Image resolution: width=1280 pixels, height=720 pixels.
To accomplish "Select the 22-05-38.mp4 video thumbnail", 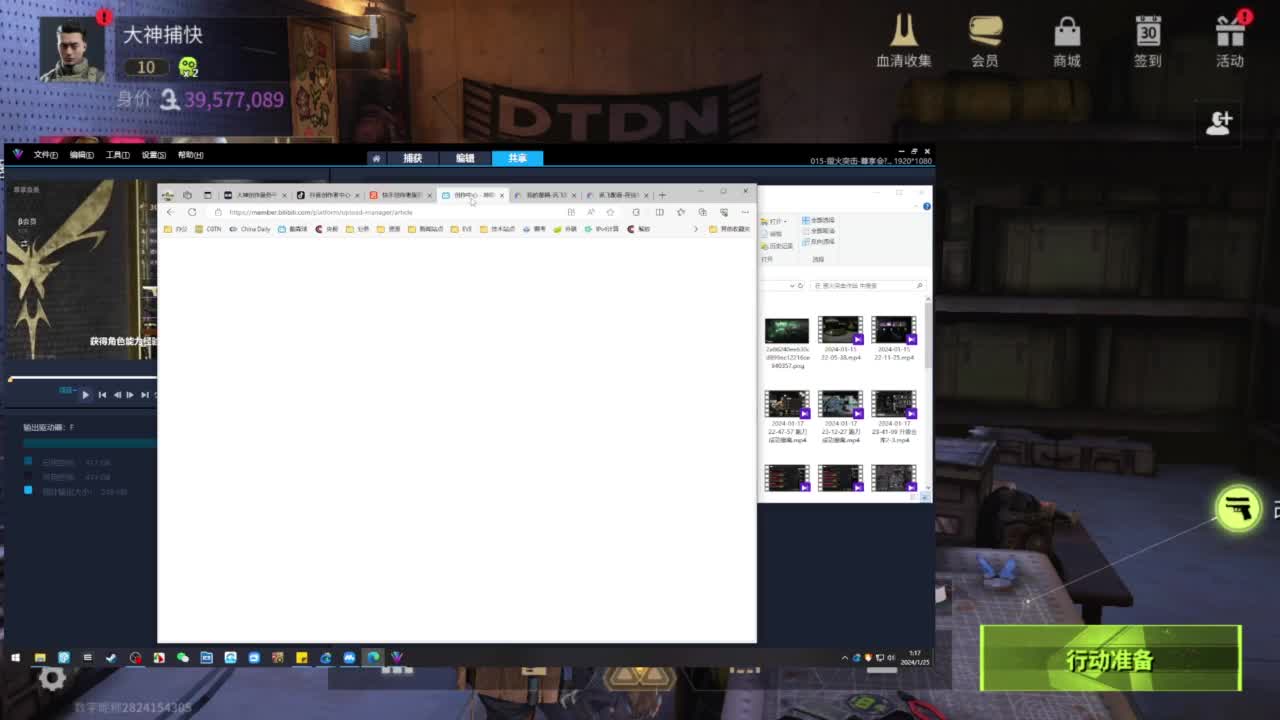I will pyautogui.click(x=840, y=330).
